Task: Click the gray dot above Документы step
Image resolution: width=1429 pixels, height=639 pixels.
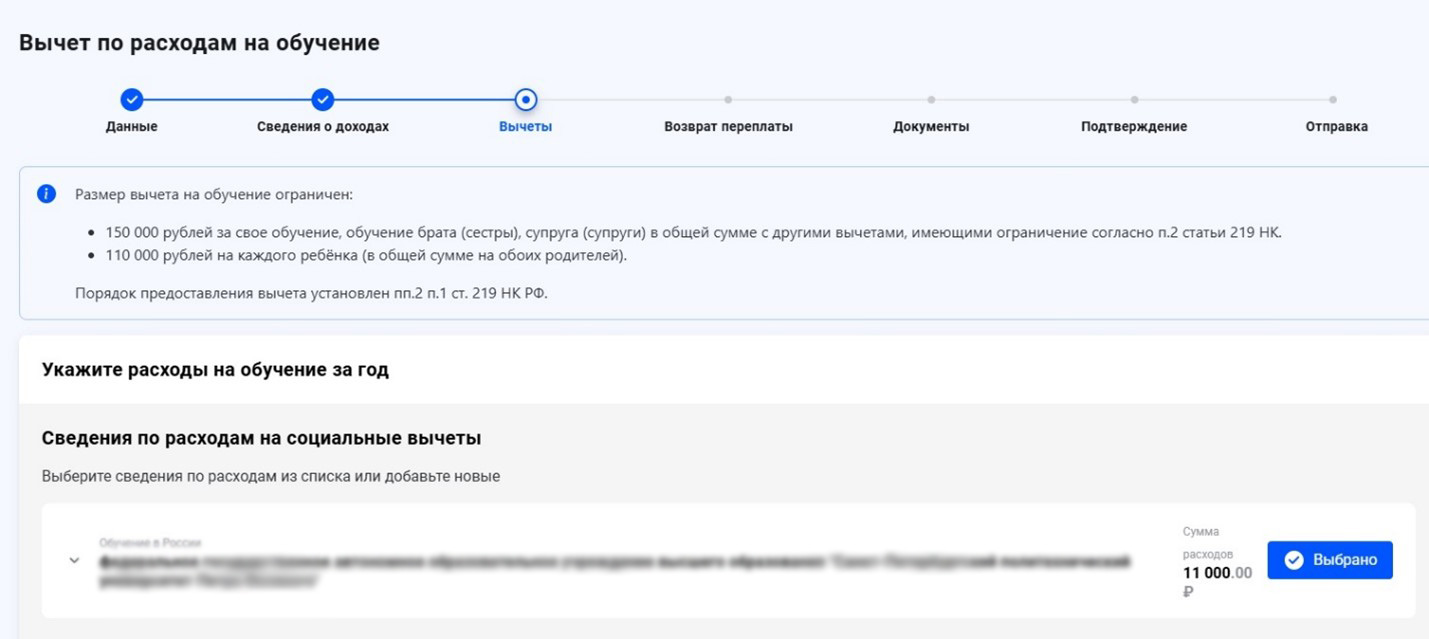Action: pos(931,99)
